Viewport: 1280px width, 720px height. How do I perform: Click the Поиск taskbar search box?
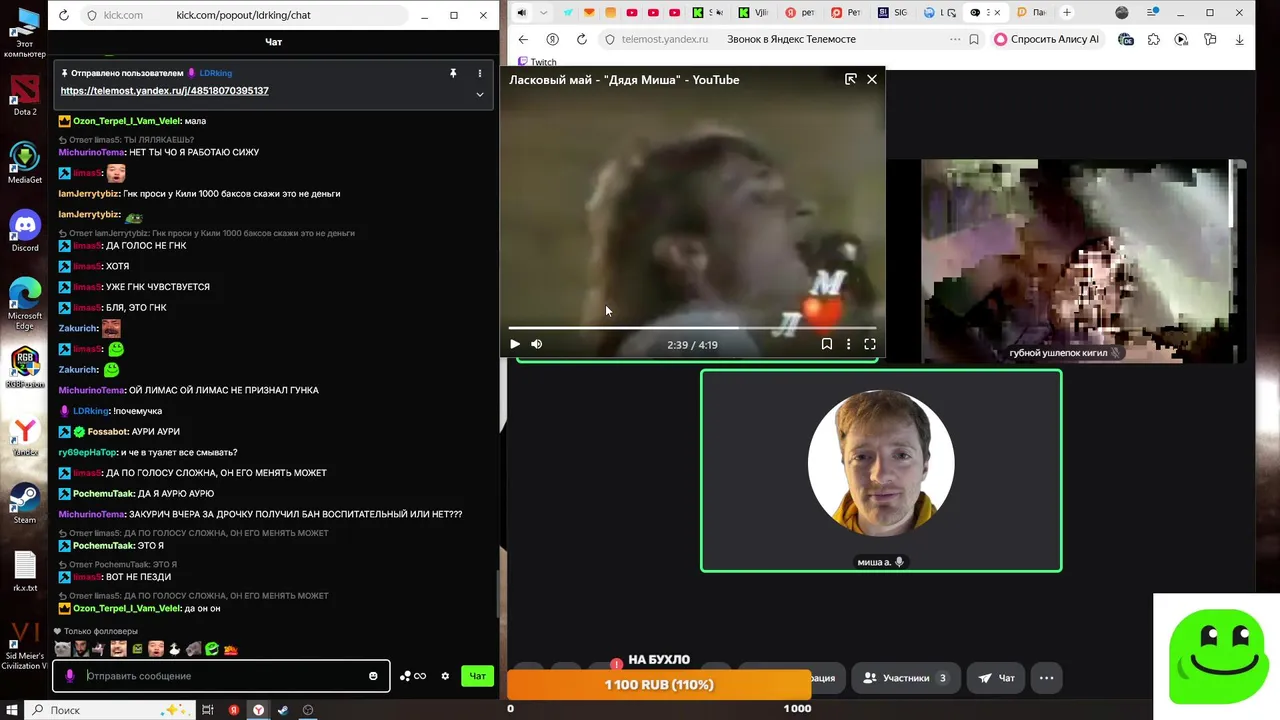pyautogui.click(x=110, y=710)
